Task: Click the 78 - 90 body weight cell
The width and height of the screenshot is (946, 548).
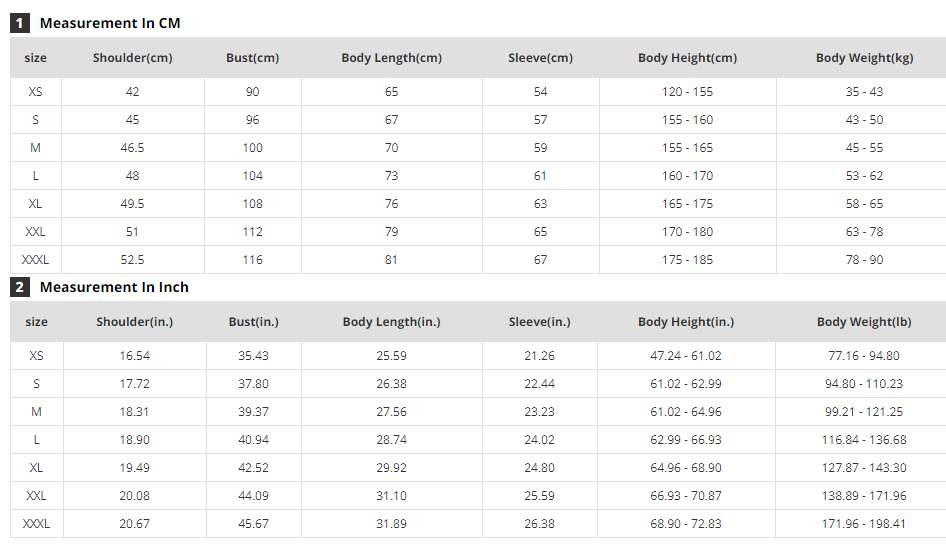Action: point(864,260)
